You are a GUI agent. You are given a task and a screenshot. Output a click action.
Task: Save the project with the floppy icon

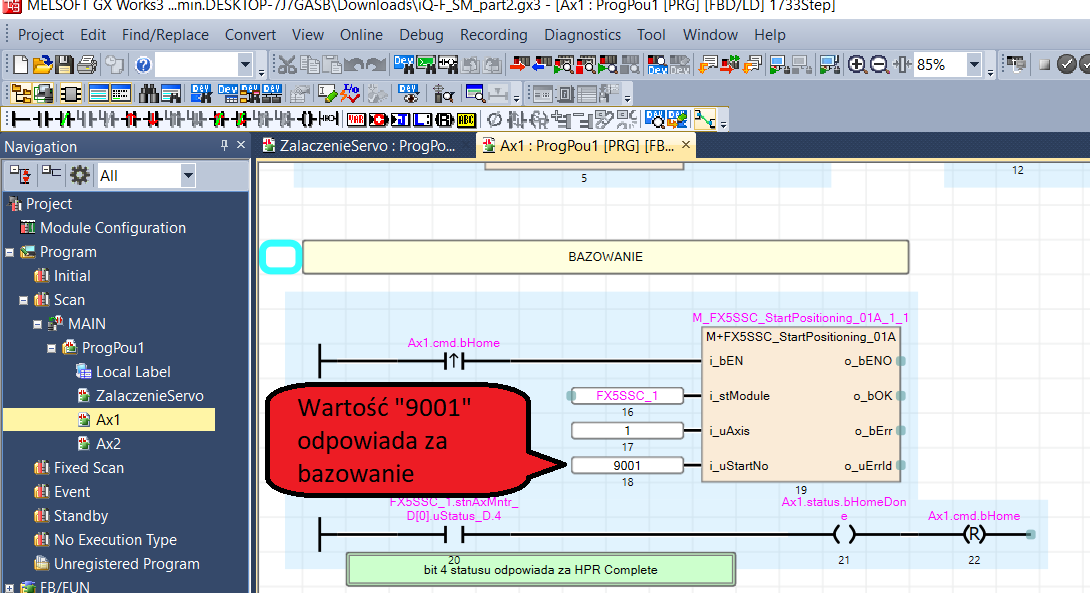point(65,65)
